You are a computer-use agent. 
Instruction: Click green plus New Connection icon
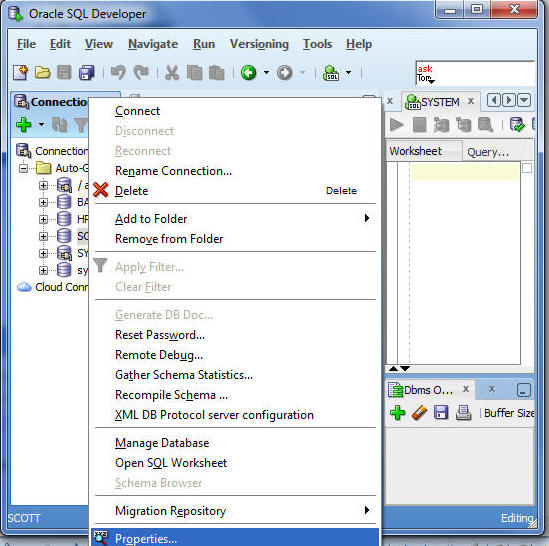pos(24,125)
